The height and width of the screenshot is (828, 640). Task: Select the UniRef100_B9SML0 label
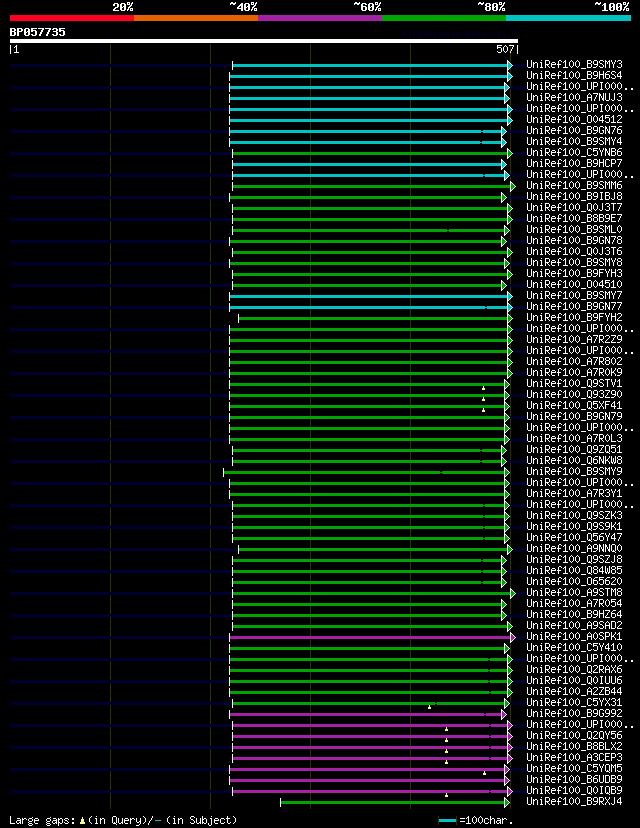[x=574, y=230]
